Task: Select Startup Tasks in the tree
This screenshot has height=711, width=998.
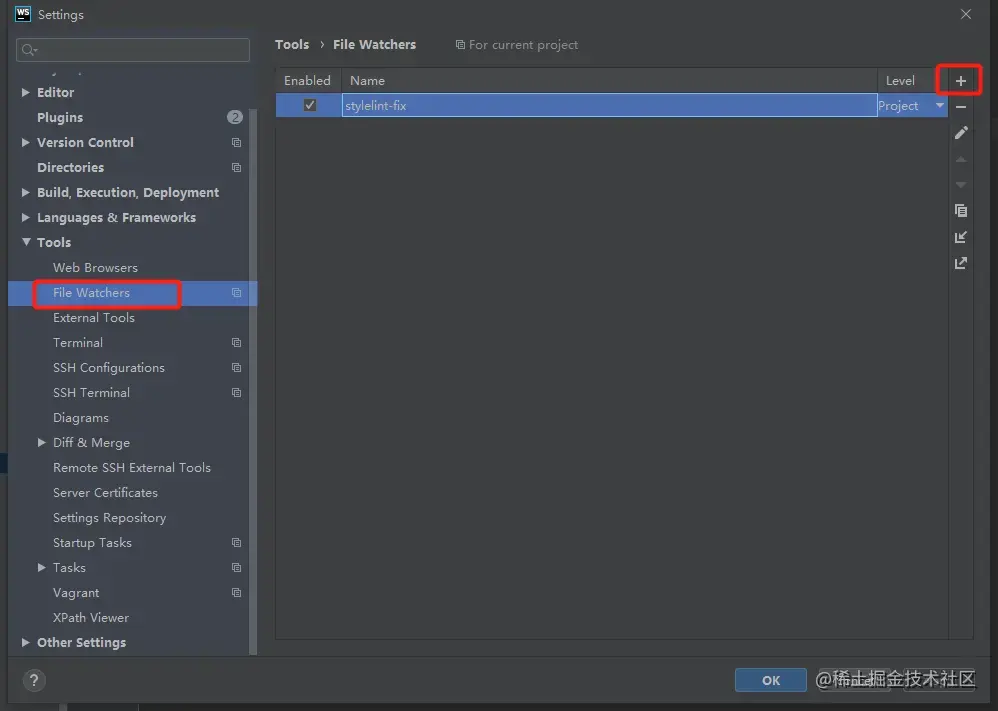Action: click(x=92, y=543)
